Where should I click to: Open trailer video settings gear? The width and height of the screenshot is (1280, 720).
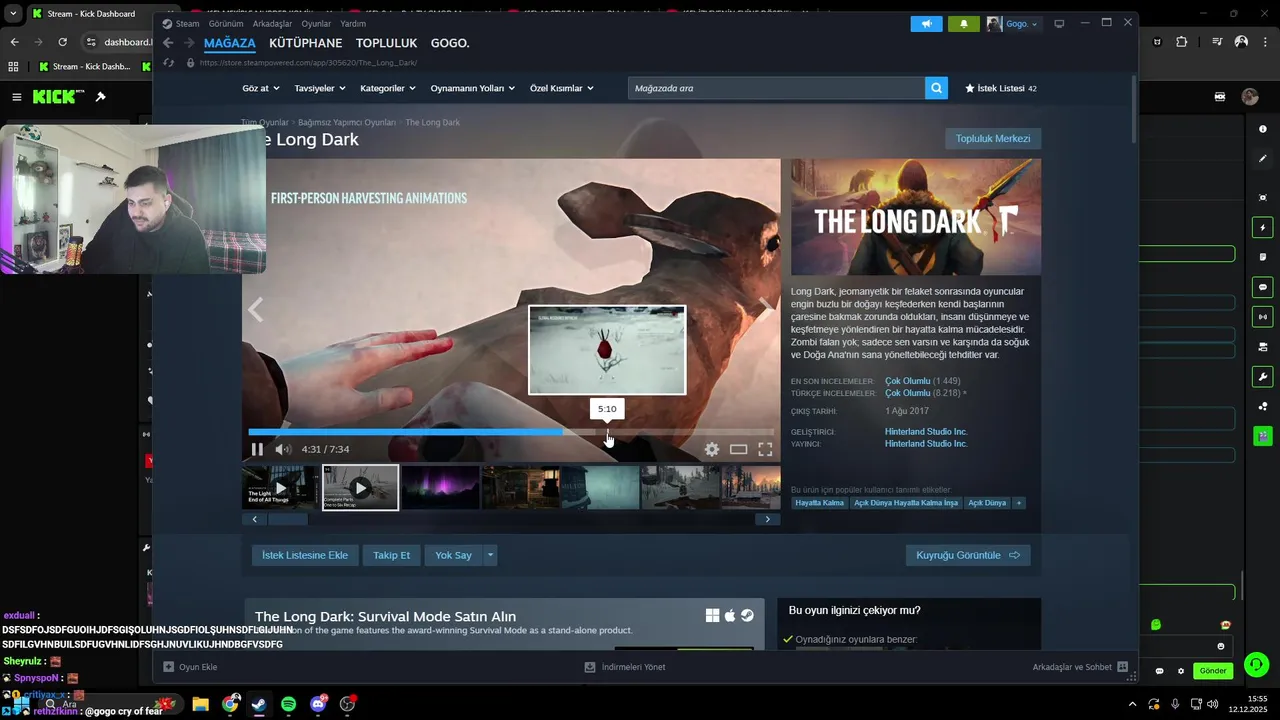click(712, 450)
